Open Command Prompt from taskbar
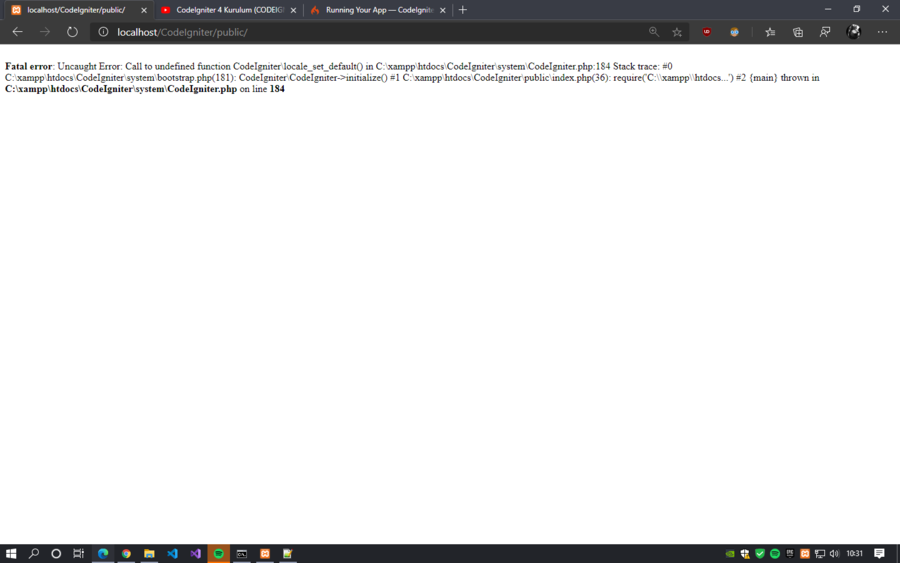Image resolution: width=900 pixels, height=563 pixels. [x=242, y=554]
